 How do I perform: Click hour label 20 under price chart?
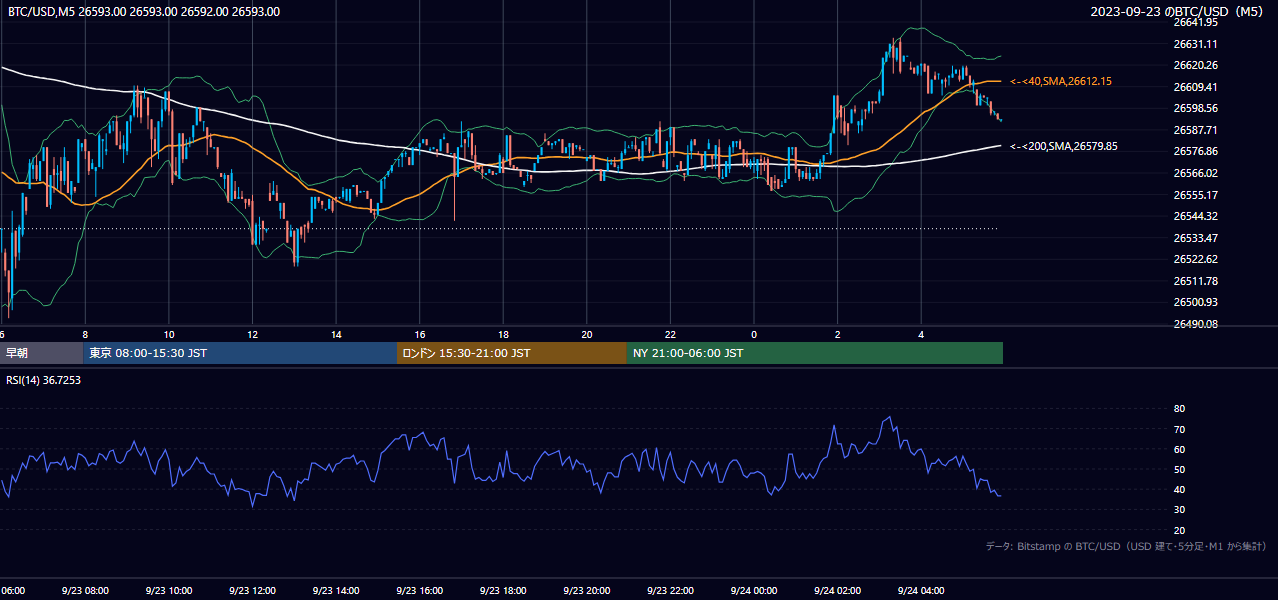[x=587, y=335]
